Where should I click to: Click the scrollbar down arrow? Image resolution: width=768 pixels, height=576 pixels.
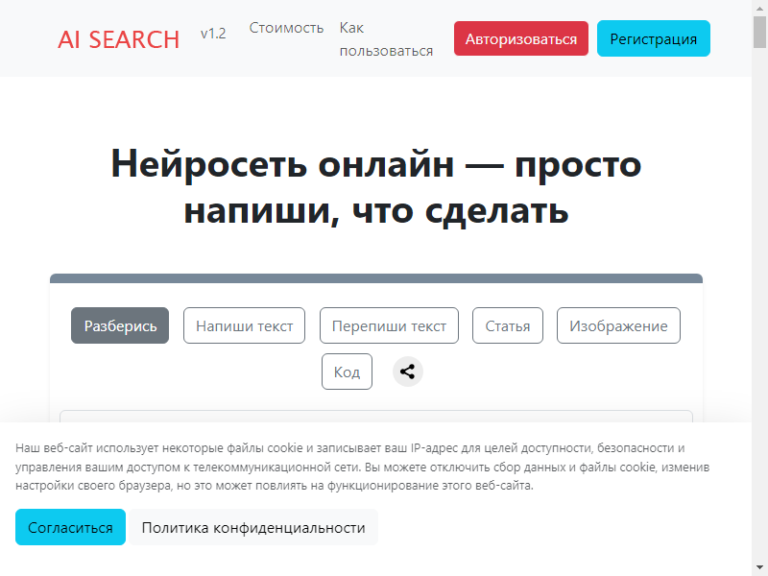[760, 569]
